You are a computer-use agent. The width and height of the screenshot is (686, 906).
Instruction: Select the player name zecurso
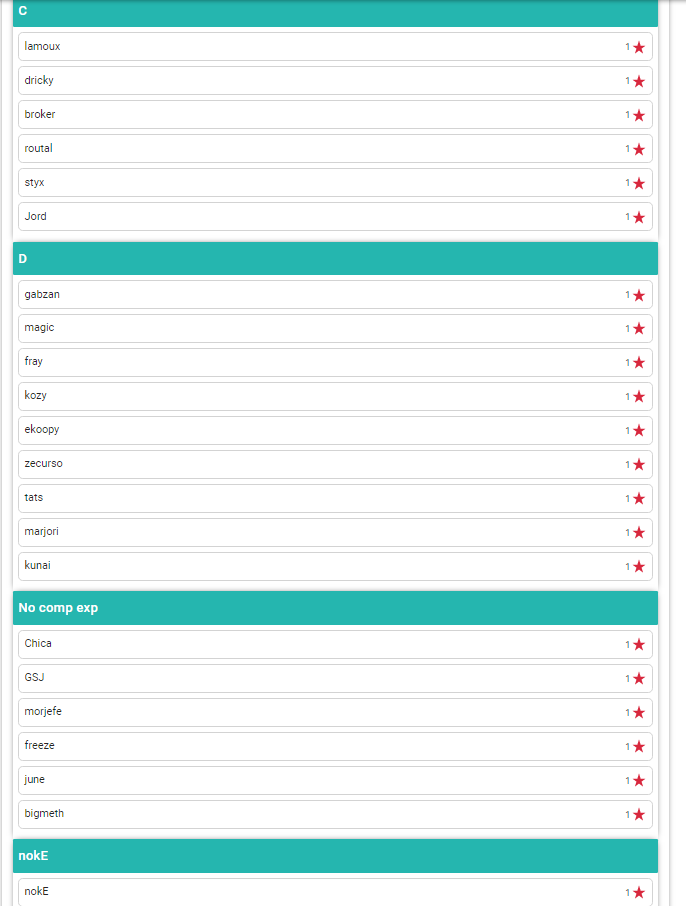43,463
